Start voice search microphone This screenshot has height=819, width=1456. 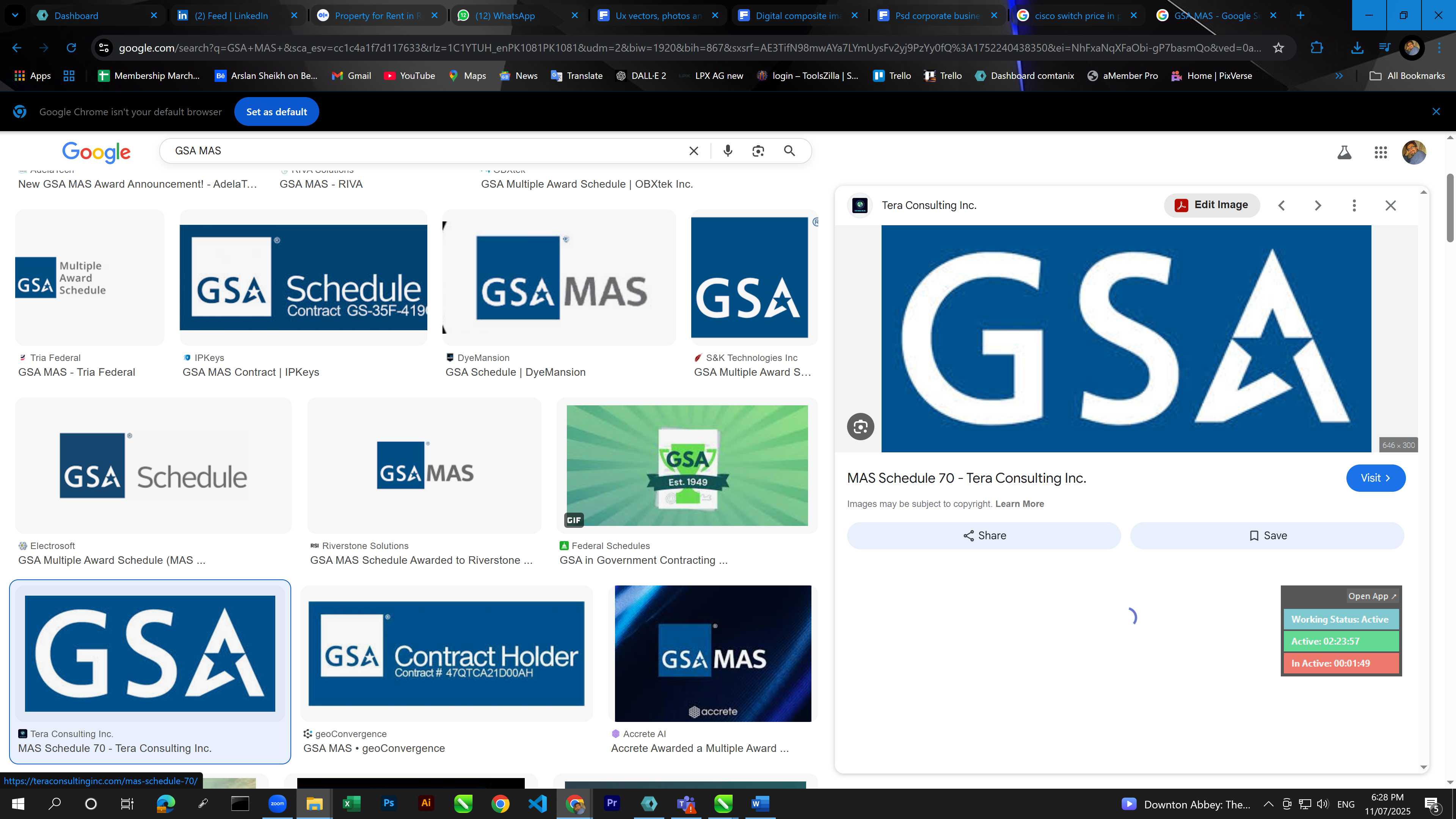728,151
